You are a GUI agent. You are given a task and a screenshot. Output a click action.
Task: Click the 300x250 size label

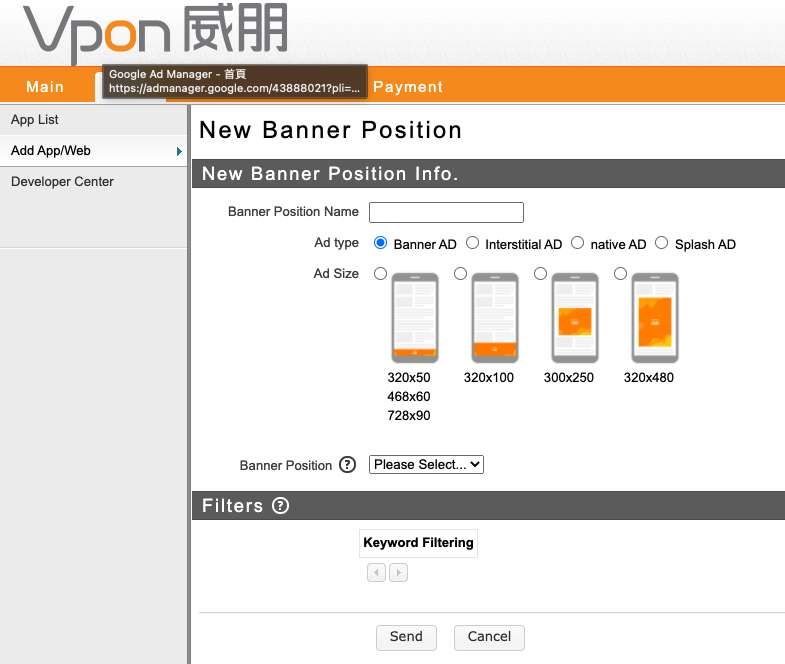pyautogui.click(x=569, y=378)
